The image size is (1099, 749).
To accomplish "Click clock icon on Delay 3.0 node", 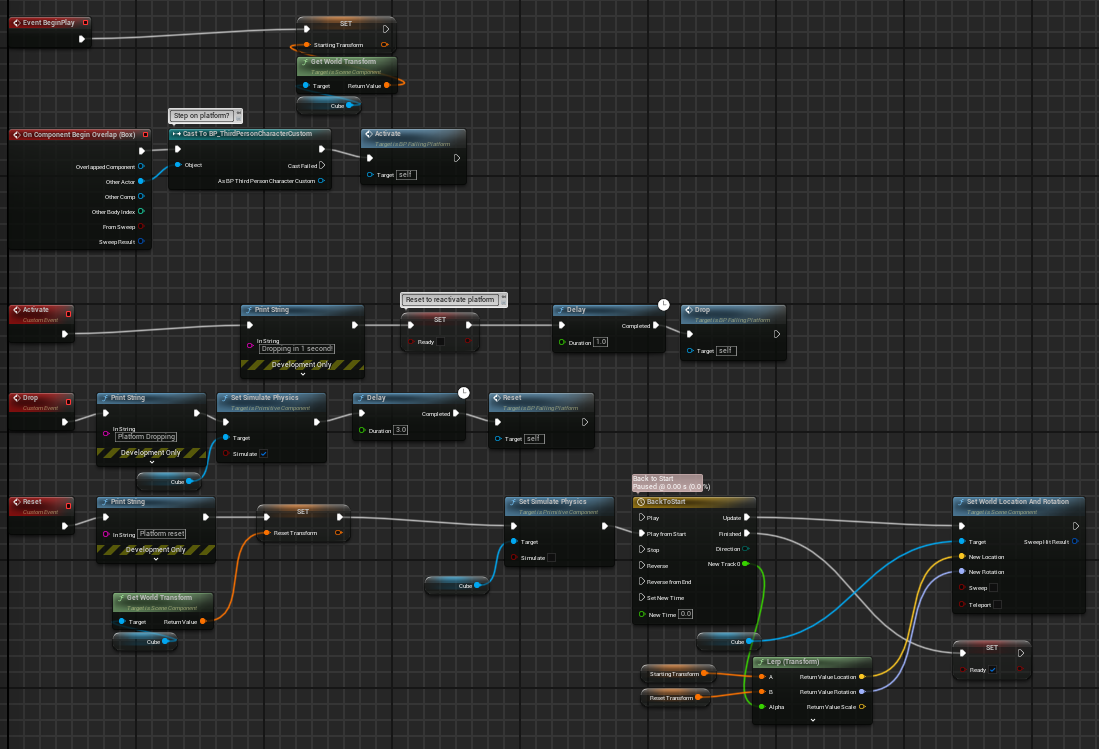I will [x=463, y=393].
